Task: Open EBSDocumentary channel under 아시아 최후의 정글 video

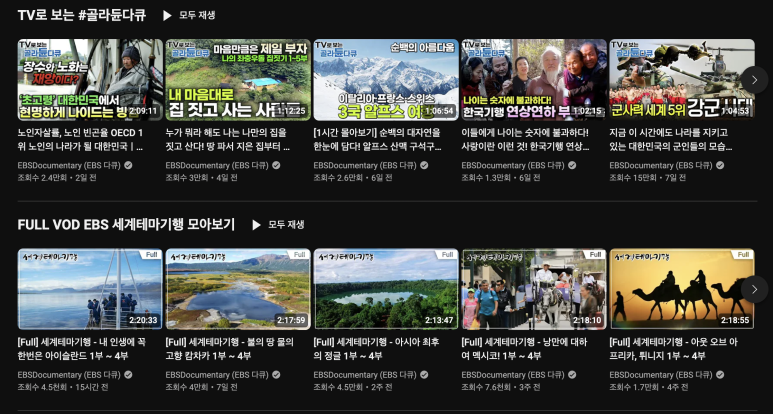Action: click(365, 375)
